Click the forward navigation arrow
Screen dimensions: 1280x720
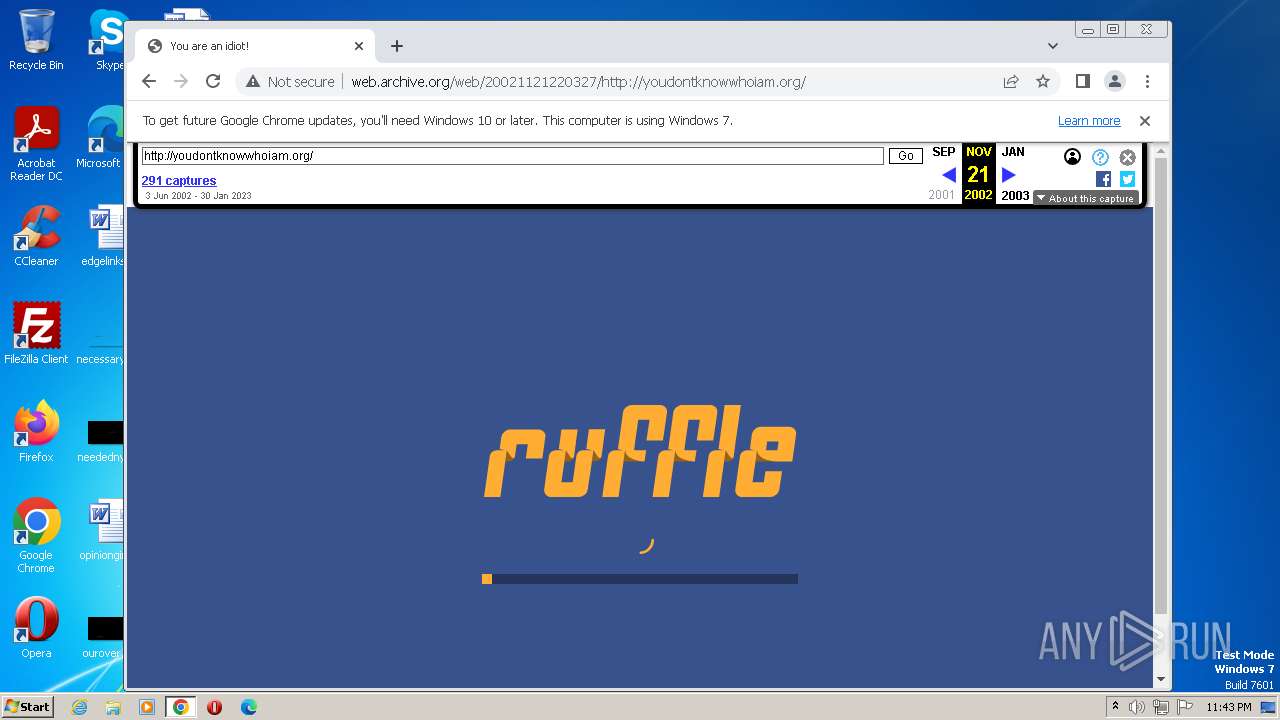pos(181,81)
